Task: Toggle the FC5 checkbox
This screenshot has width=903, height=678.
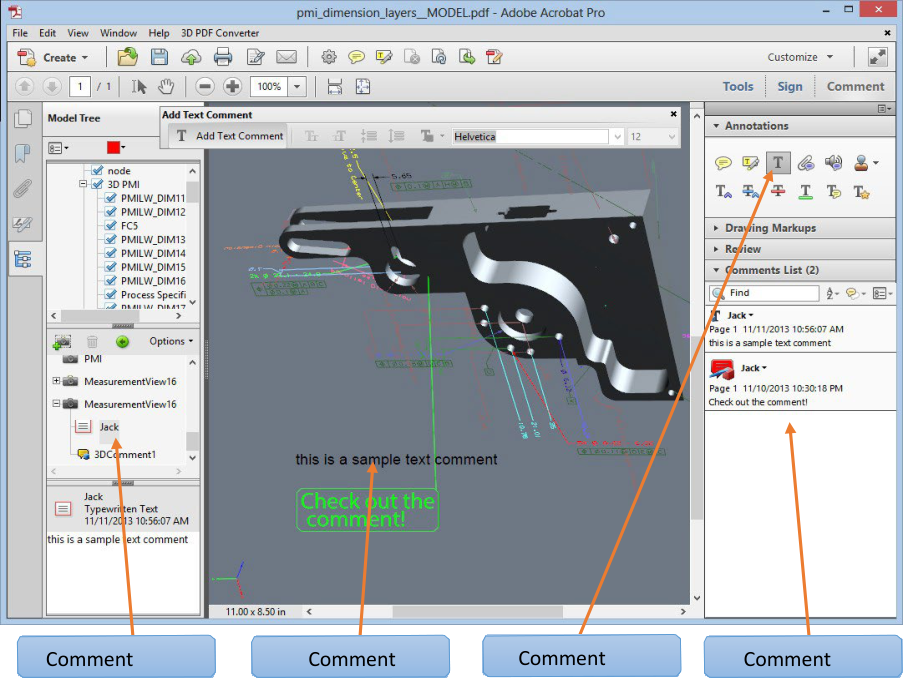Action: 111,226
